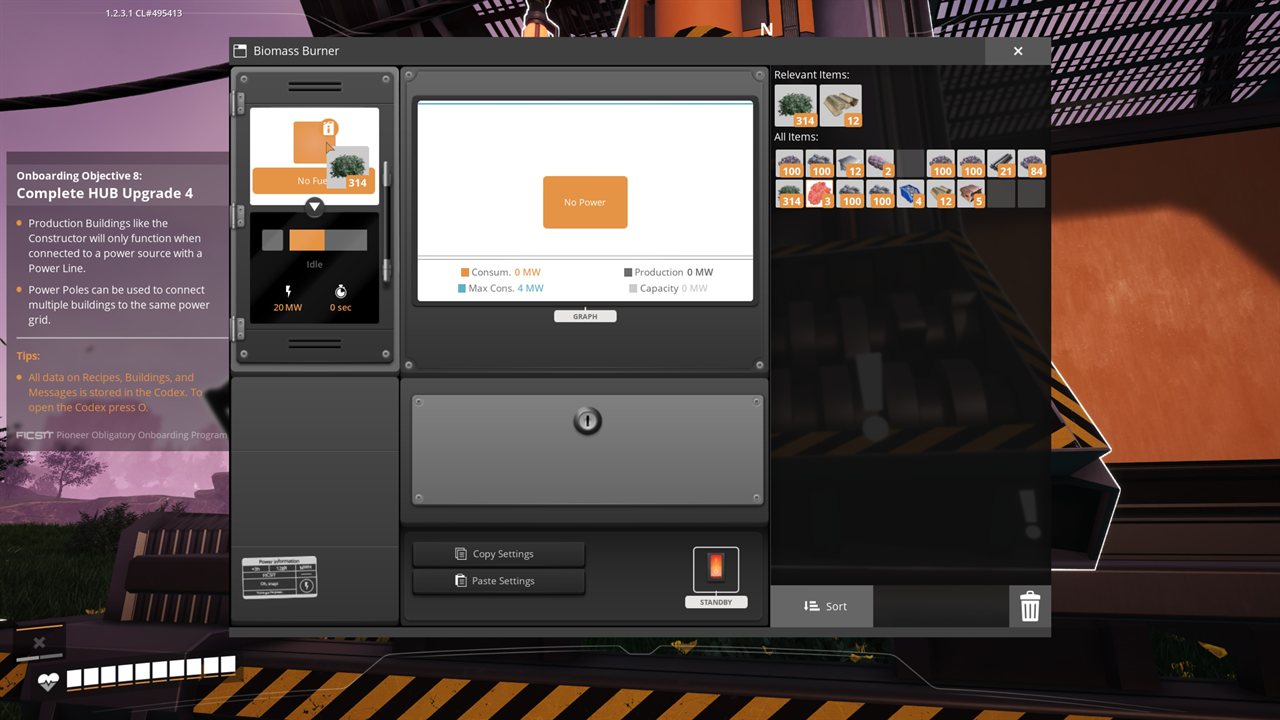Select the Leaves stack of 314 in Relevant Items
Image resolution: width=1280 pixels, height=720 pixels.
click(x=795, y=105)
